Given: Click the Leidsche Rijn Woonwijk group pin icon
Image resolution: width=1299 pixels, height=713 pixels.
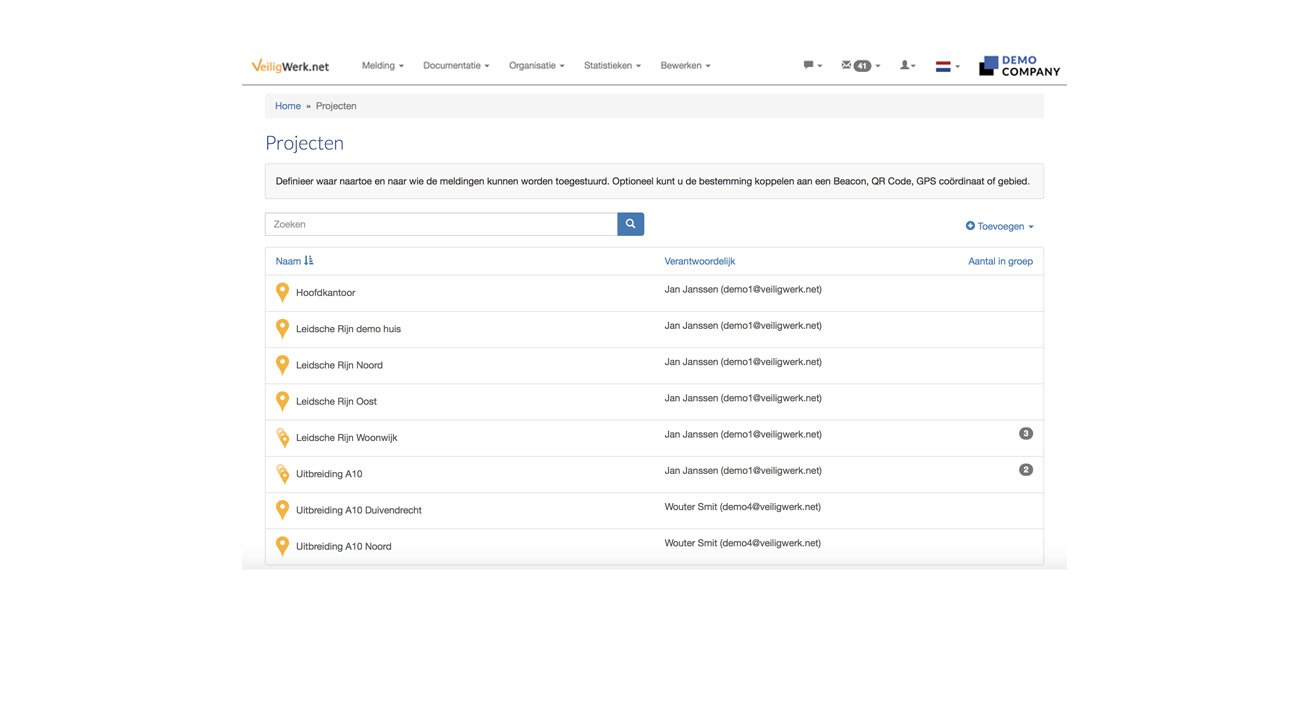Looking at the screenshot, I should coord(282,437).
